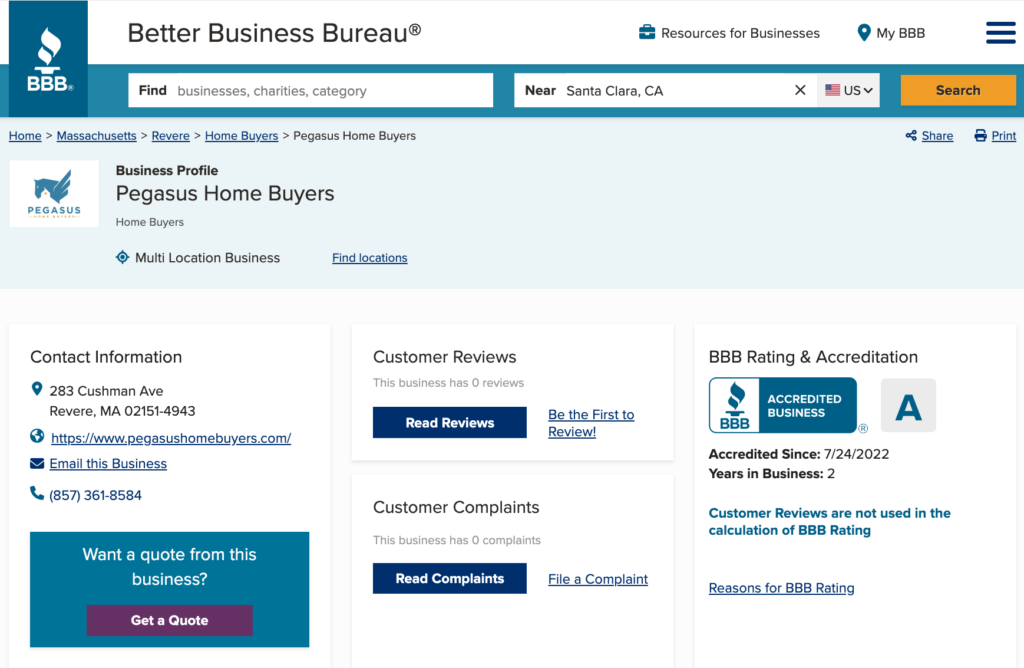Click the Print link text
Viewport: 1024px width, 668px height.
point(1004,136)
